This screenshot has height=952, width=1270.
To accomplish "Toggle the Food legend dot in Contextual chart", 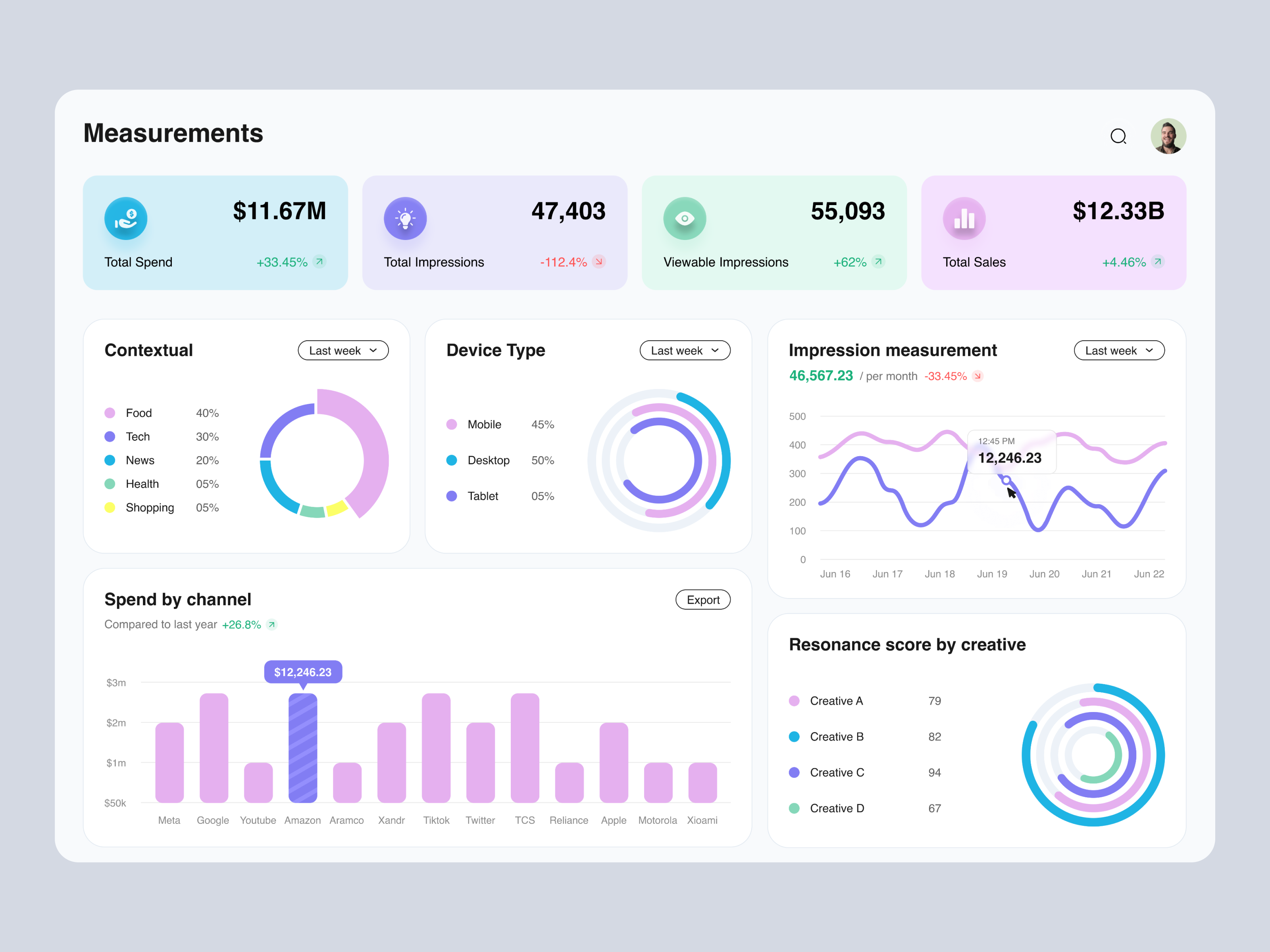I will pyautogui.click(x=111, y=413).
